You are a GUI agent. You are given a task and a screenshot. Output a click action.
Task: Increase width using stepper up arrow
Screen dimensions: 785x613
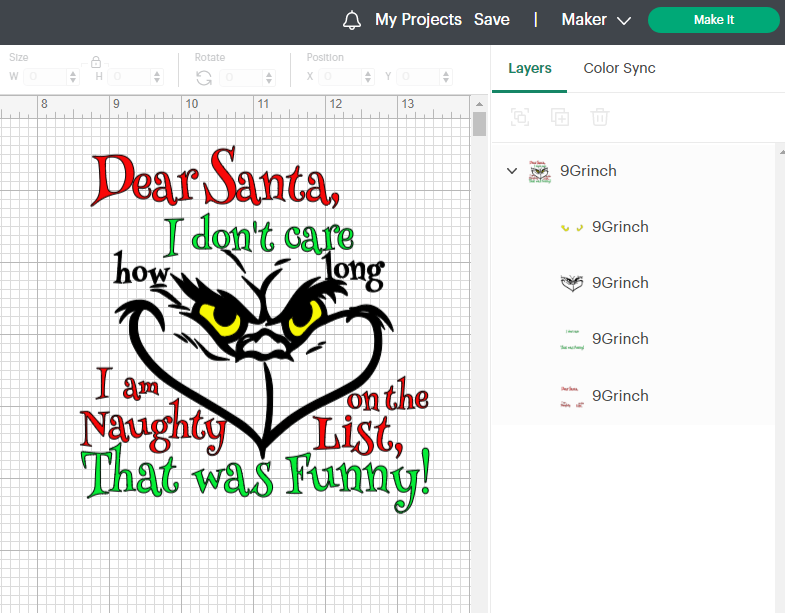click(73, 73)
